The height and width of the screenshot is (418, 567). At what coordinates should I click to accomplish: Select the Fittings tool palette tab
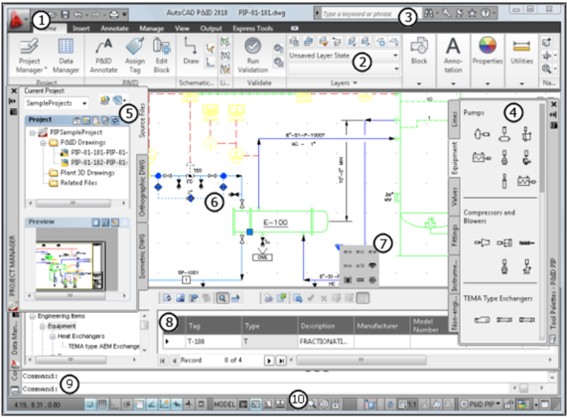coord(454,236)
